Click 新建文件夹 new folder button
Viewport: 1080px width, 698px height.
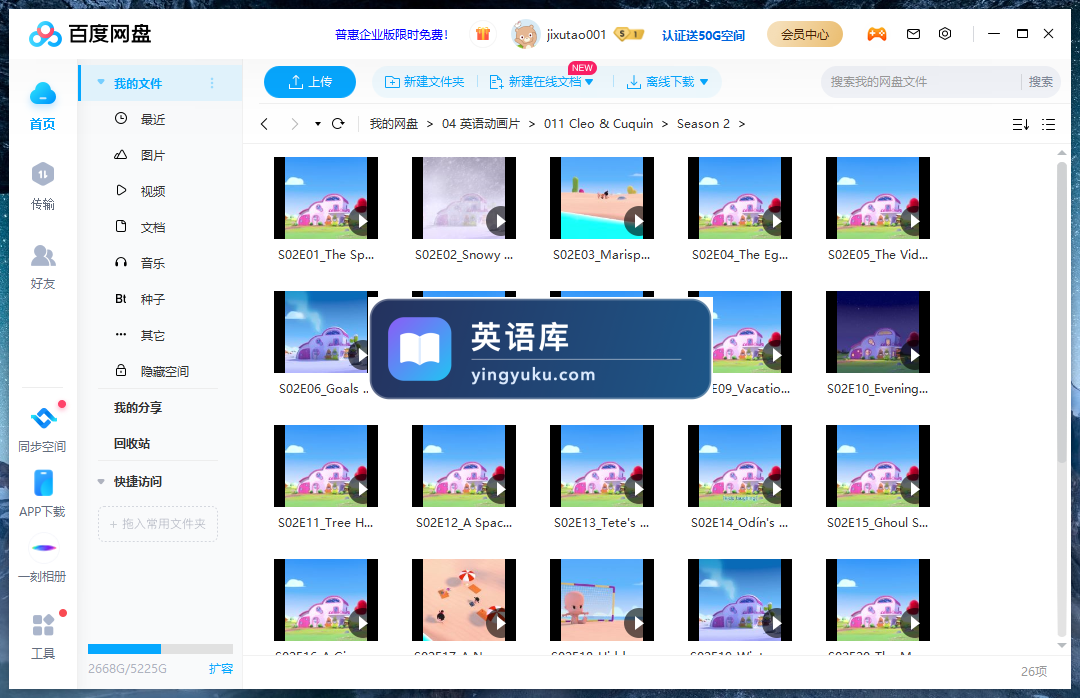tap(424, 82)
